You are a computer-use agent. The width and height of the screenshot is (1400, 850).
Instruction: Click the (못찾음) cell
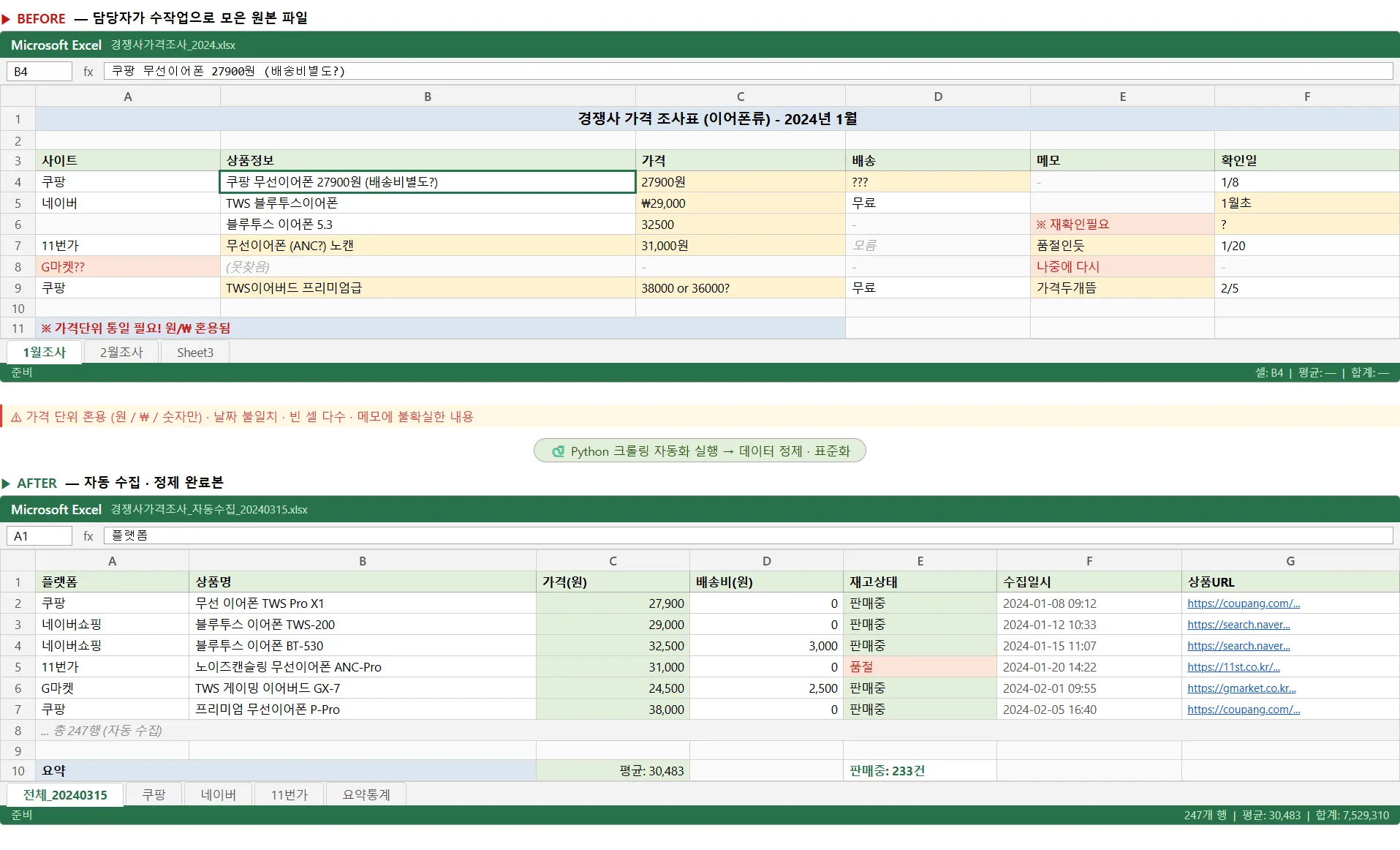point(428,267)
